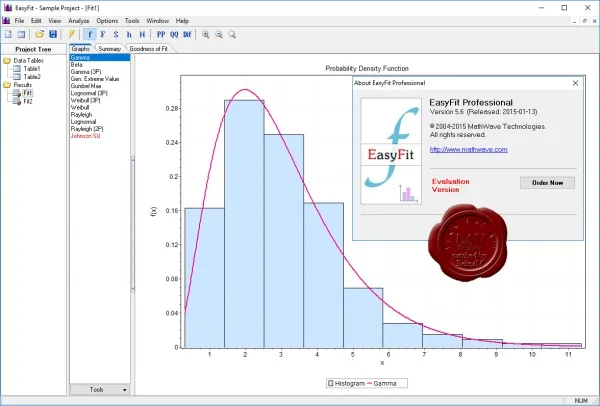Click the Gamma legend entry
The width and height of the screenshot is (600, 406).
(382, 383)
